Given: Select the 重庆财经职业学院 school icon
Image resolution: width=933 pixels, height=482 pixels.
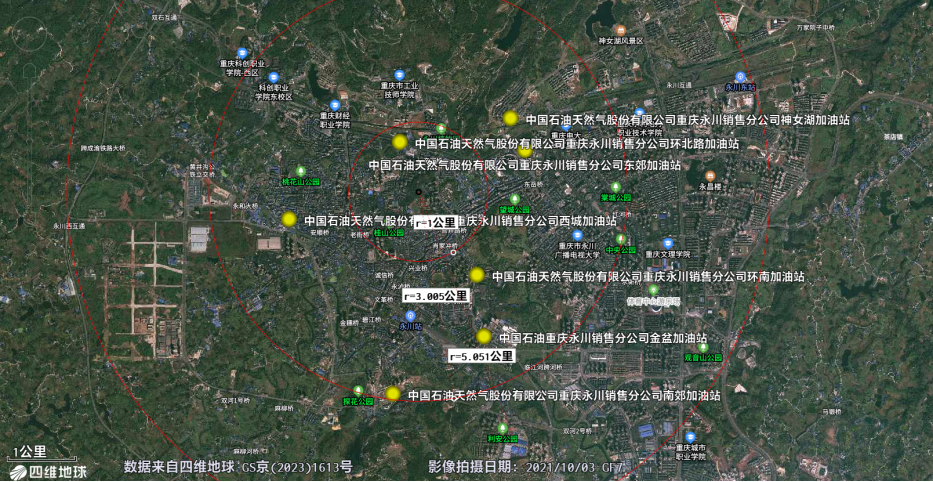Looking at the screenshot, I should (x=334, y=102).
